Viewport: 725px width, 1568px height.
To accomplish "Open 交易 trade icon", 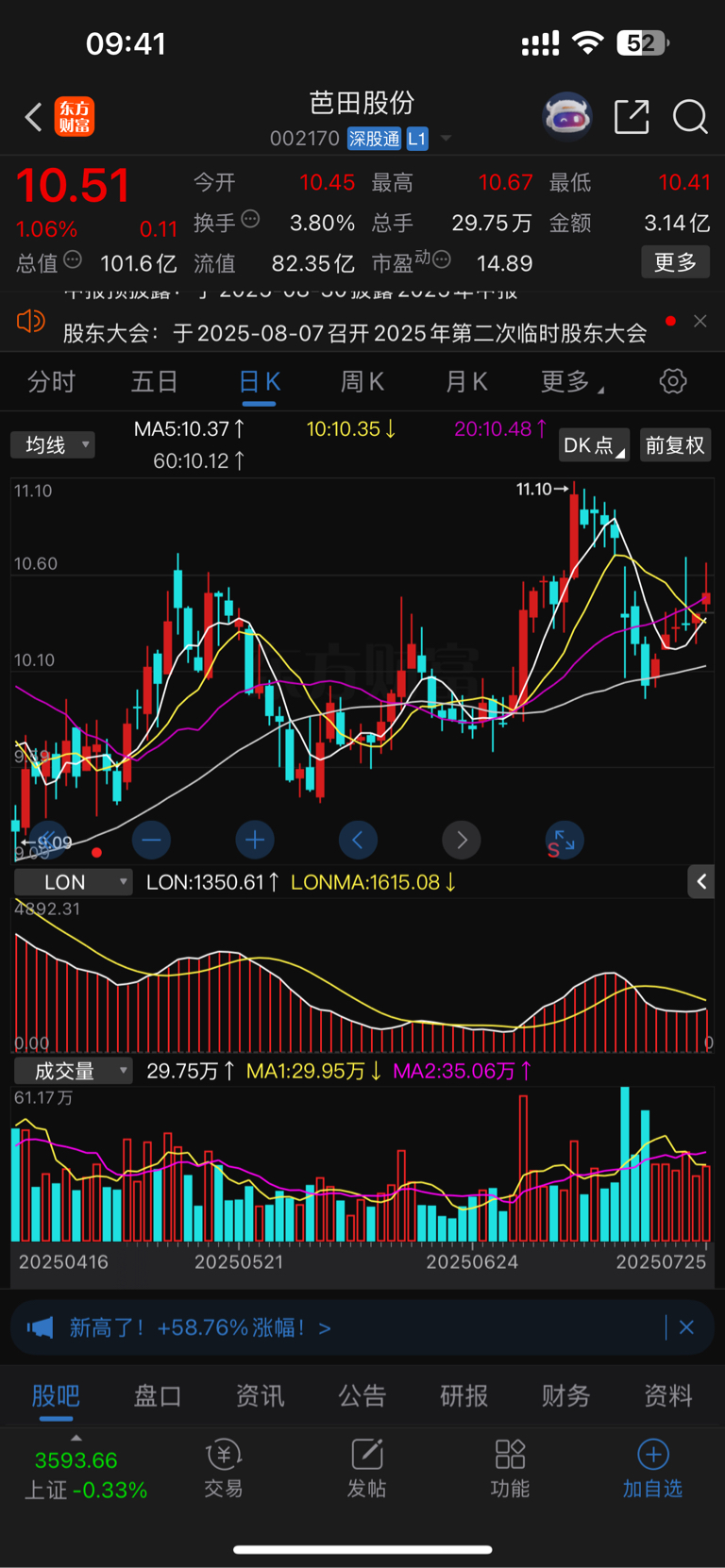I will point(224,1468).
